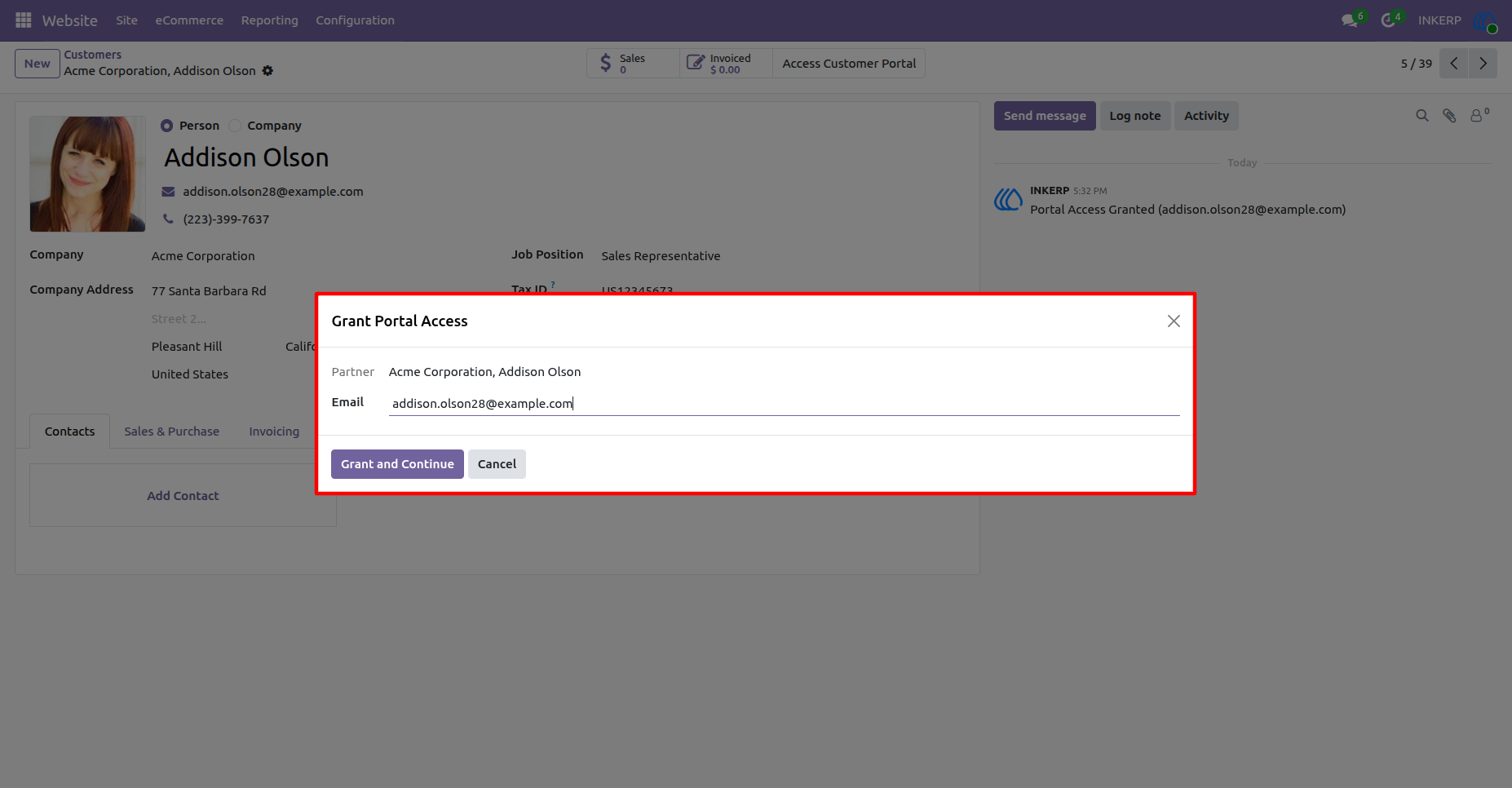Image resolution: width=1512 pixels, height=788 pixels.
Task: Open the activities clock icon with badge 4
Action: [1388, 20]
